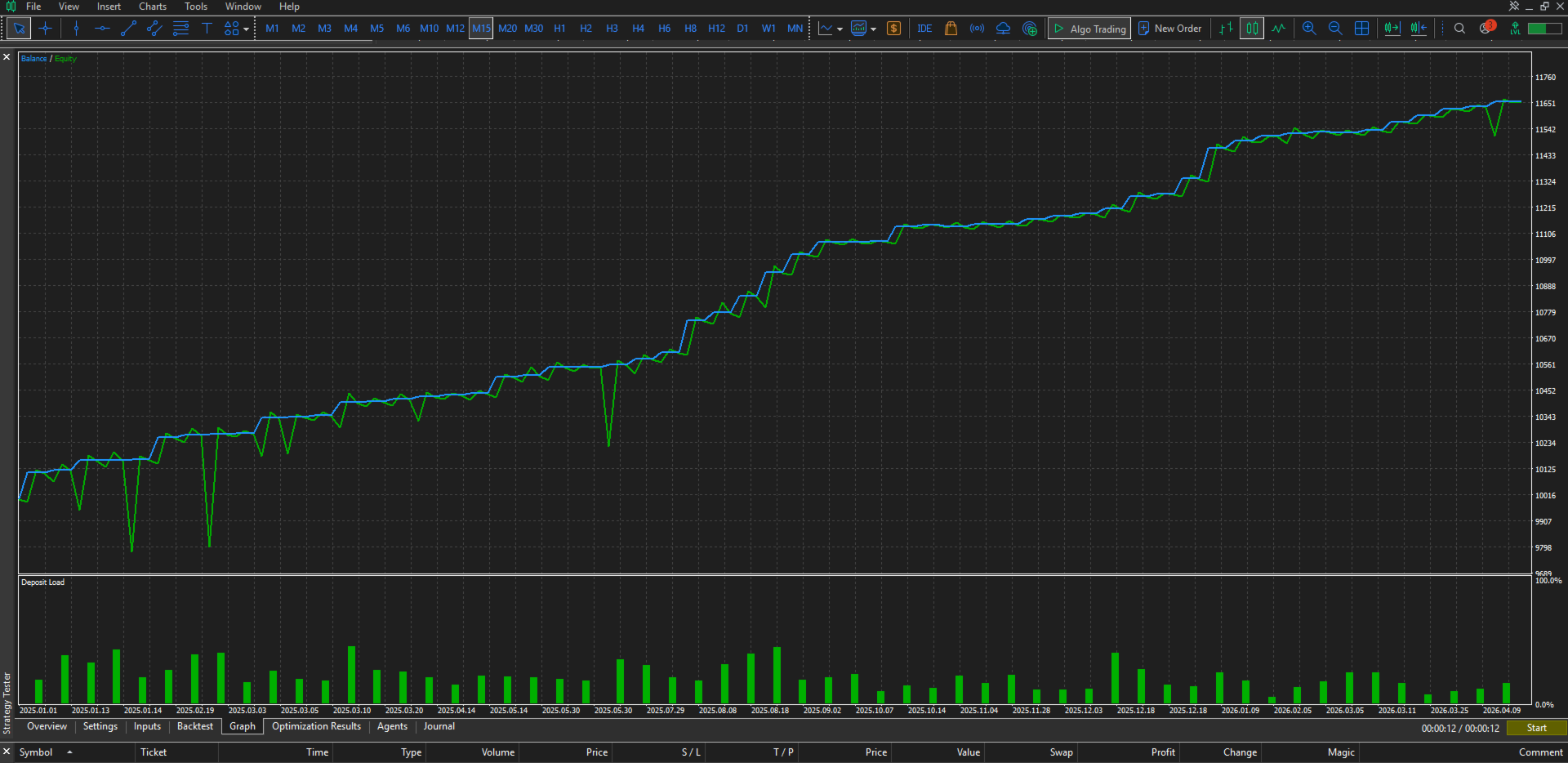This screenshot has height=763, width=1568.
Task: Click the Symbol column header
Action: click(36, 752)
